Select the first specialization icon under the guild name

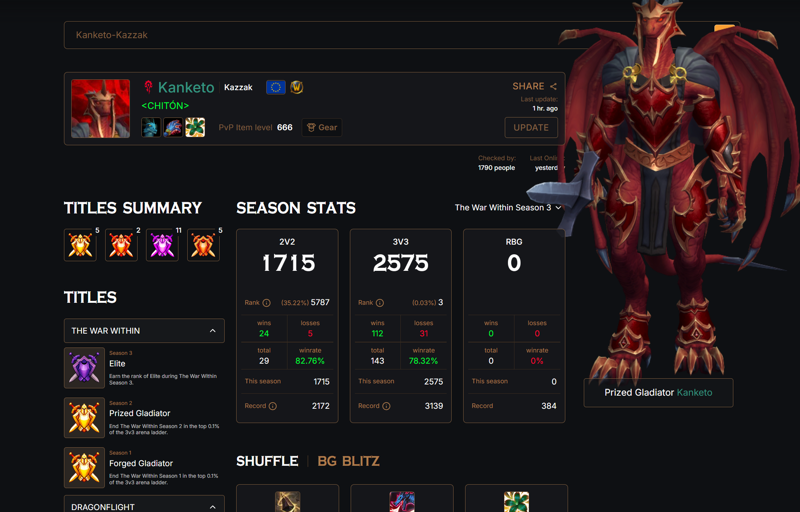[151, 127]
